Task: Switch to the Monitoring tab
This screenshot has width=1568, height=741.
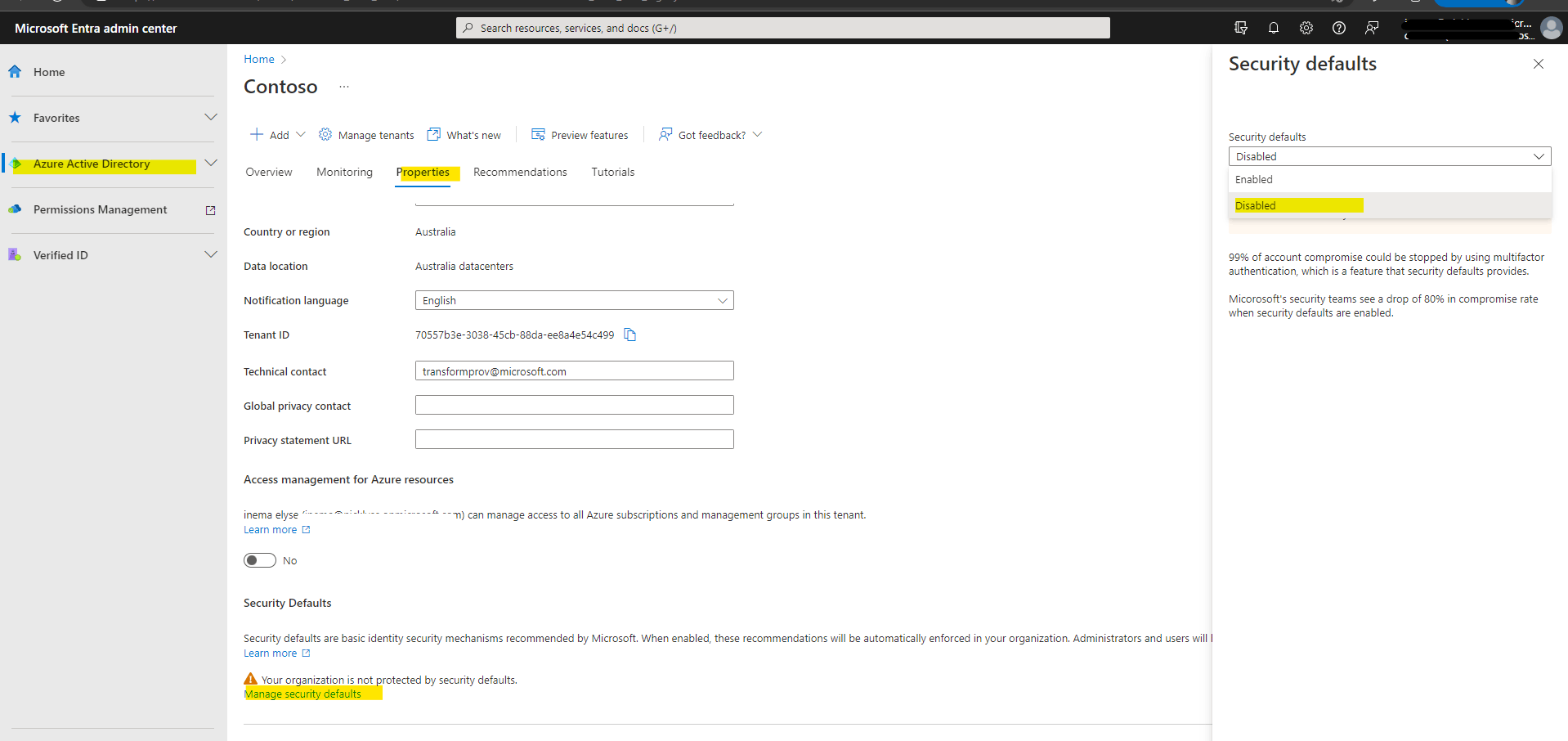Action: pos(344,172)
